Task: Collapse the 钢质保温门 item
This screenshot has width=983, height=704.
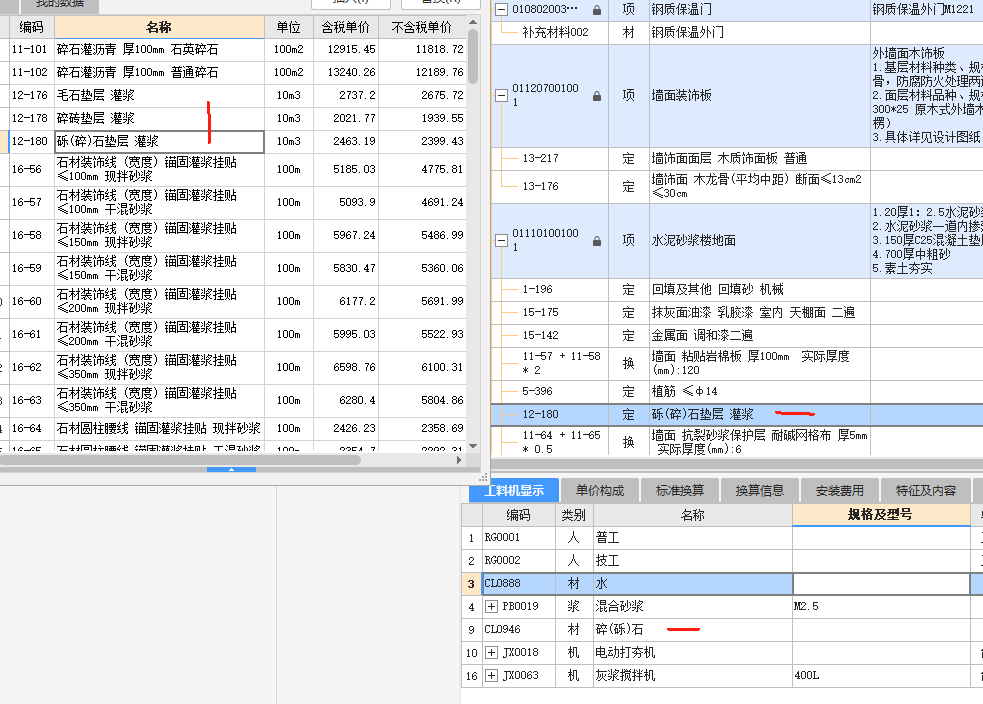Action: (x=502, y=9)
